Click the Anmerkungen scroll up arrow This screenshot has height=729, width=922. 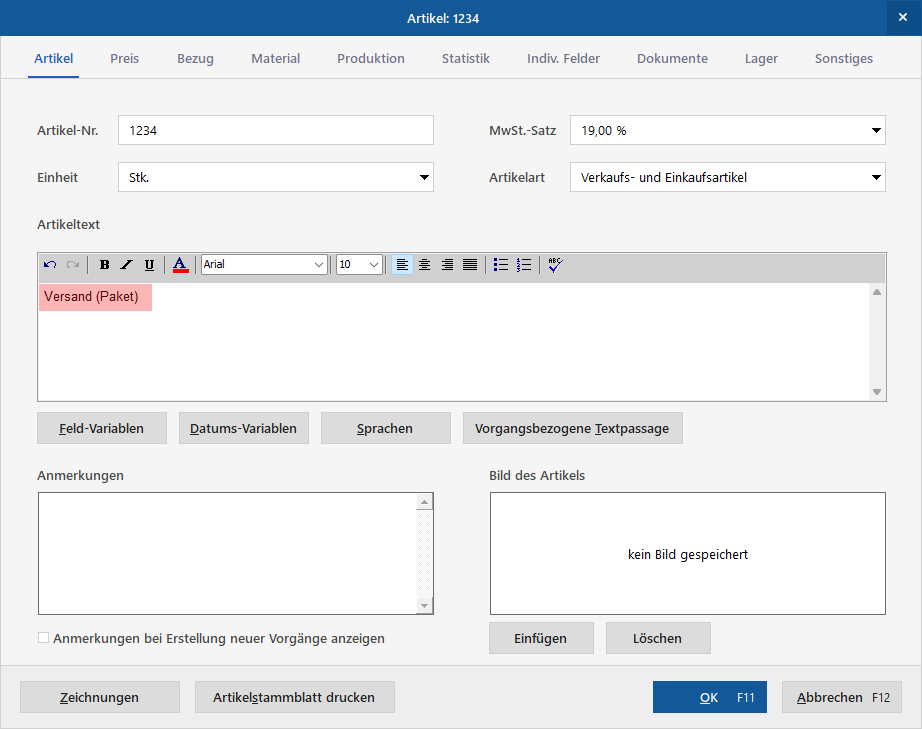click(x=424, y=501)
